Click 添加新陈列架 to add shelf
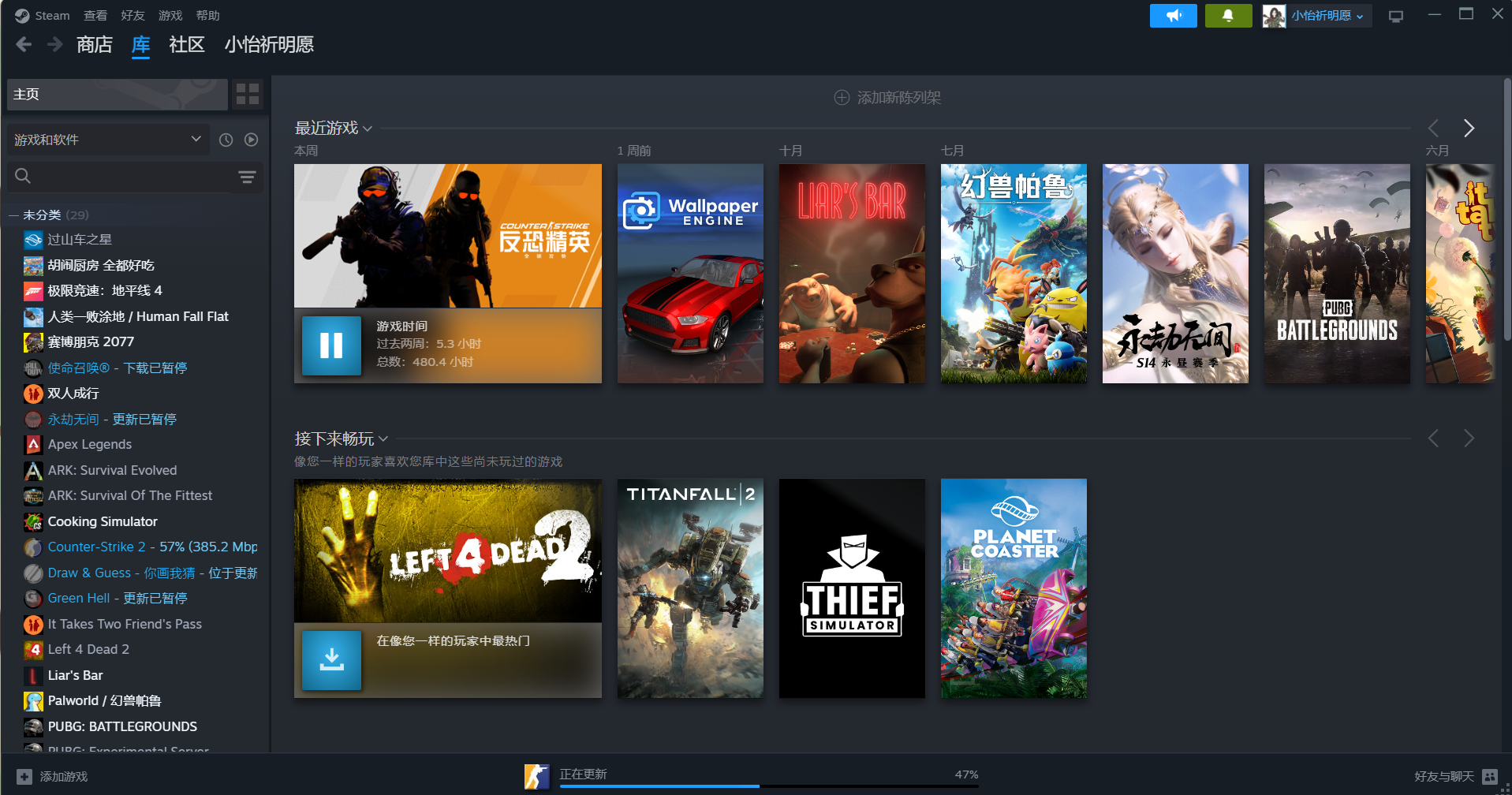 [887, 98]
